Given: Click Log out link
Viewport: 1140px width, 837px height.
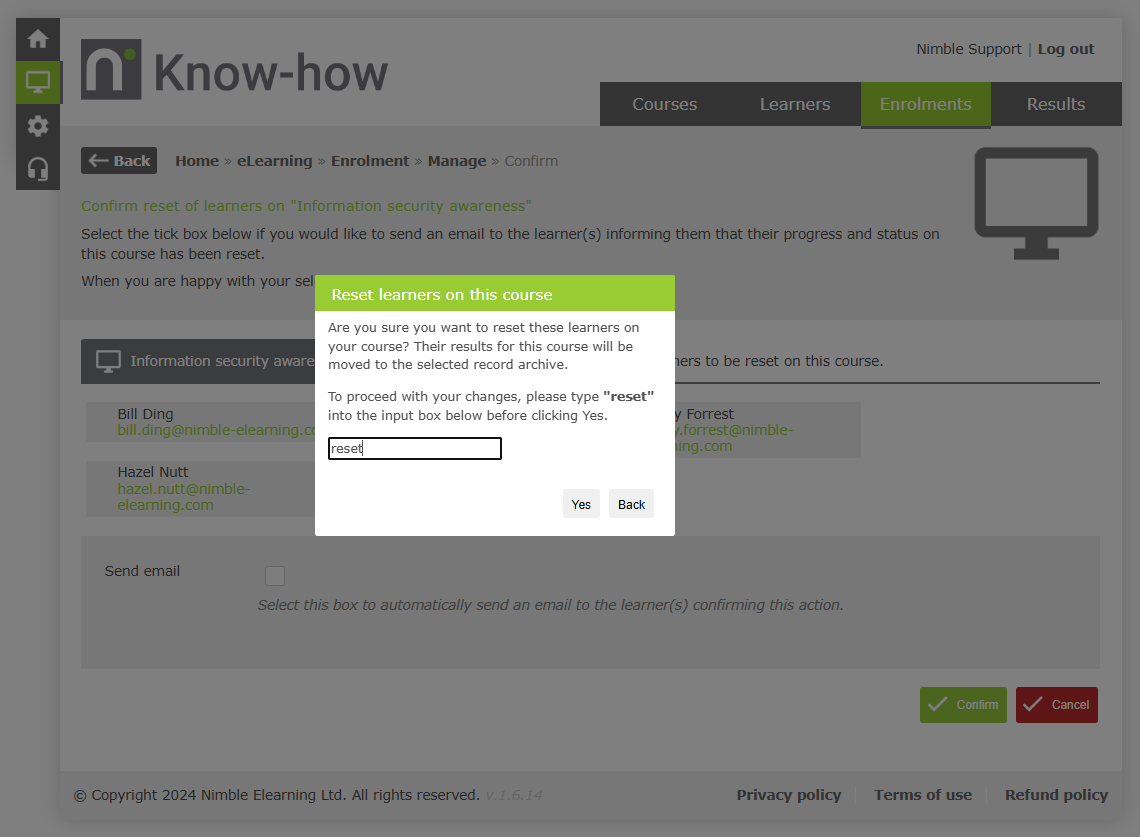Looking at the screenshot, I should [x=1066, y=49].
